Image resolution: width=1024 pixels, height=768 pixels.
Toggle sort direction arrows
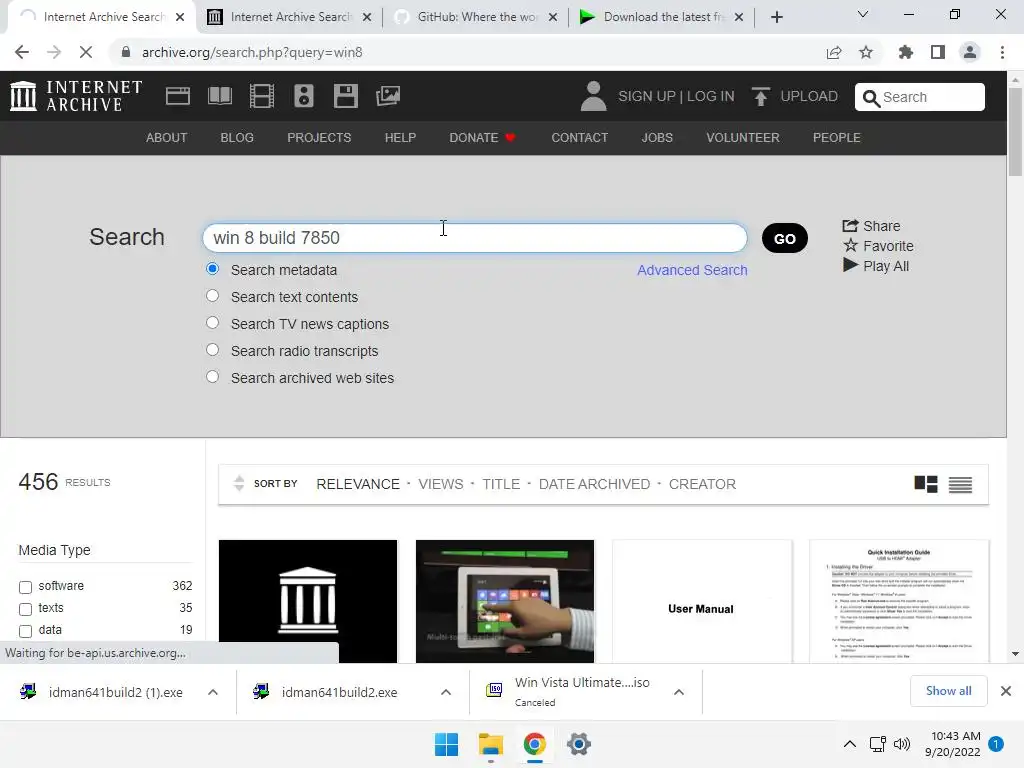click(239, 483)
